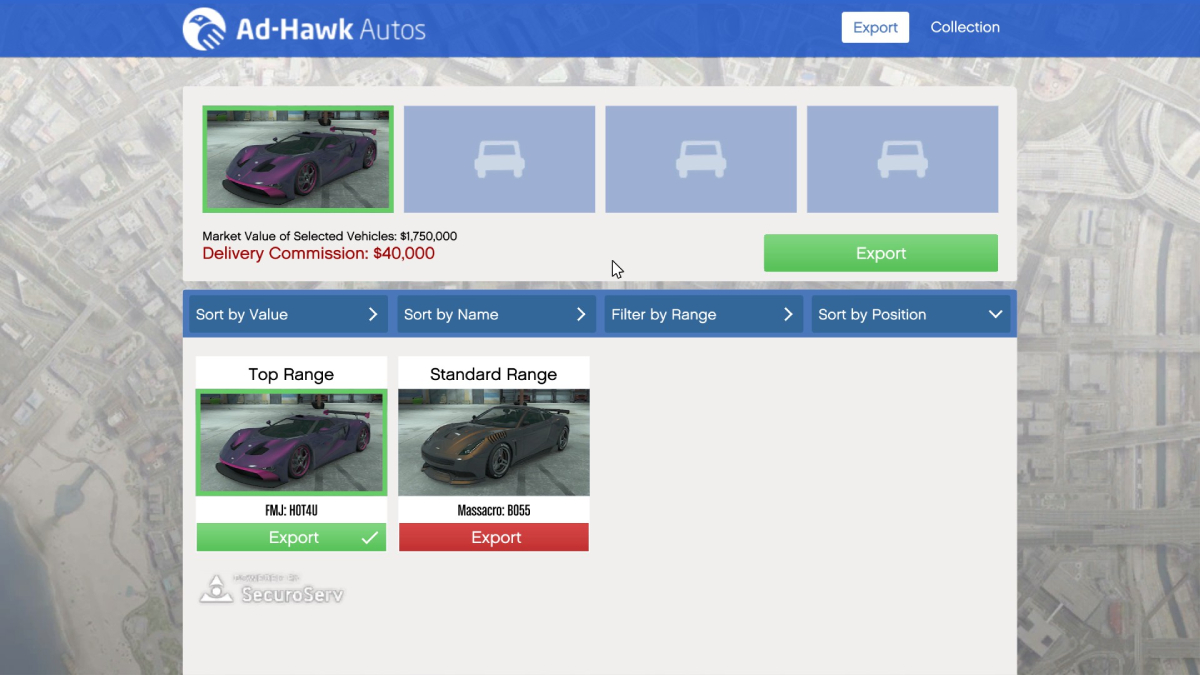Click the car icon in second empty slot
The image size is (1200, 675).
click(499, 159)
